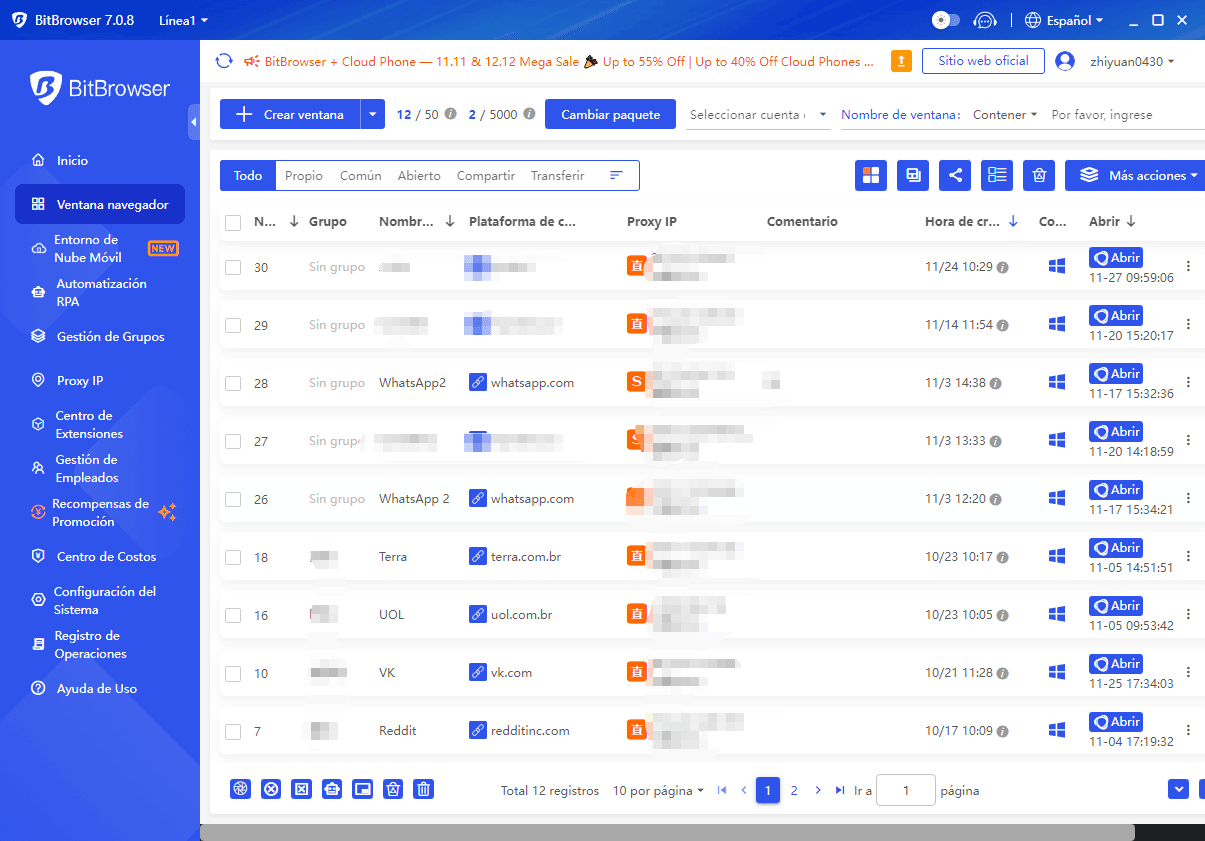The width and height of the screenshot is (1205, 841).
Task: Click the delete icon at bottom toolbar
Action: pos(423,789)
